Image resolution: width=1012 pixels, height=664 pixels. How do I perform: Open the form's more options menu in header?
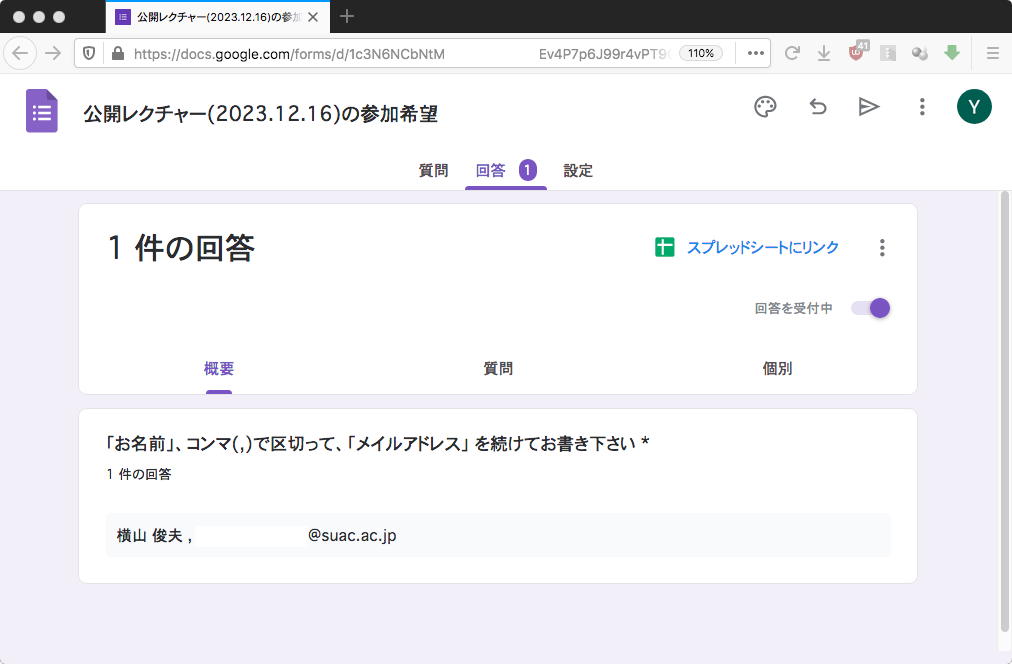[922, 107]
